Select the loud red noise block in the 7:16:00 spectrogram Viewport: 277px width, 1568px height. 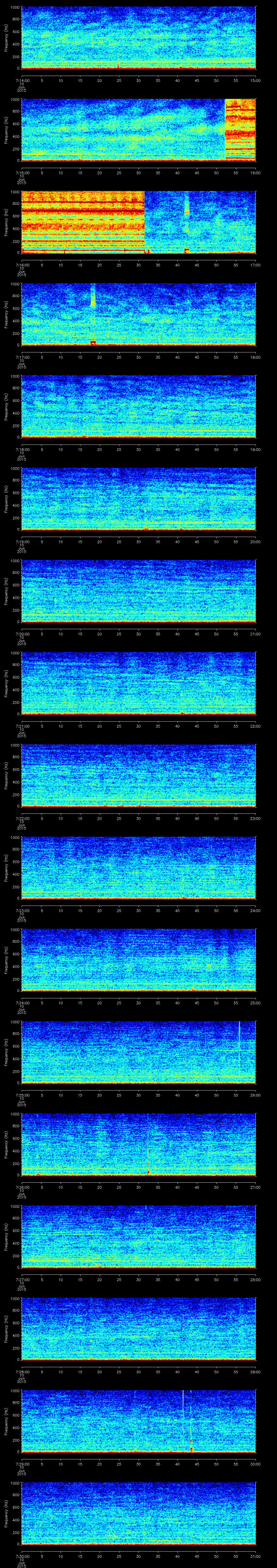tap(83, 222)
